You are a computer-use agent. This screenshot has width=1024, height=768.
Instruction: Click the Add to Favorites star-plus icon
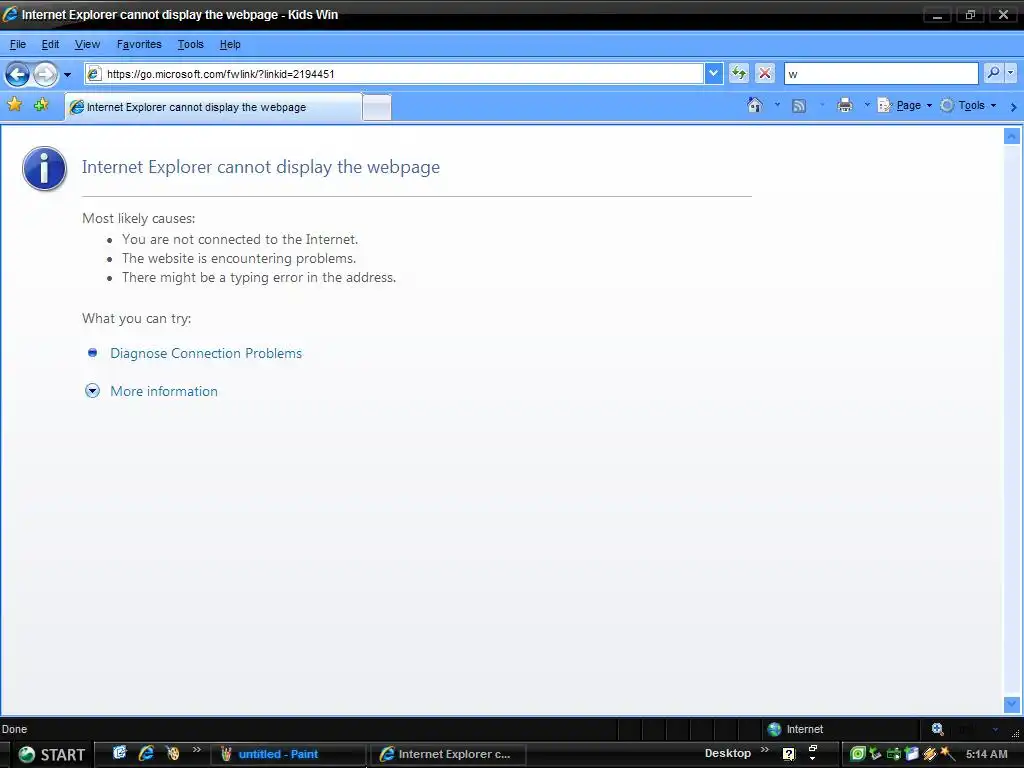41,104
